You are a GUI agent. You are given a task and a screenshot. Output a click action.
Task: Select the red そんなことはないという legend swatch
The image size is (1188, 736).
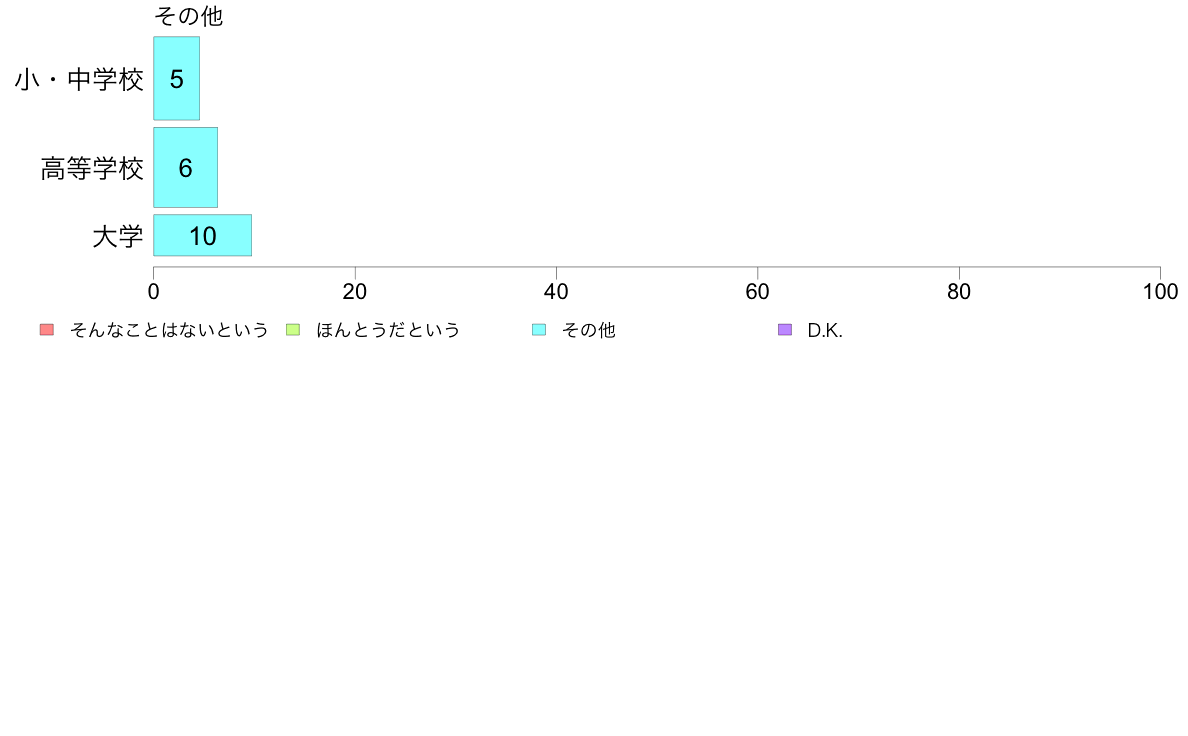click(x=47, y=330)
